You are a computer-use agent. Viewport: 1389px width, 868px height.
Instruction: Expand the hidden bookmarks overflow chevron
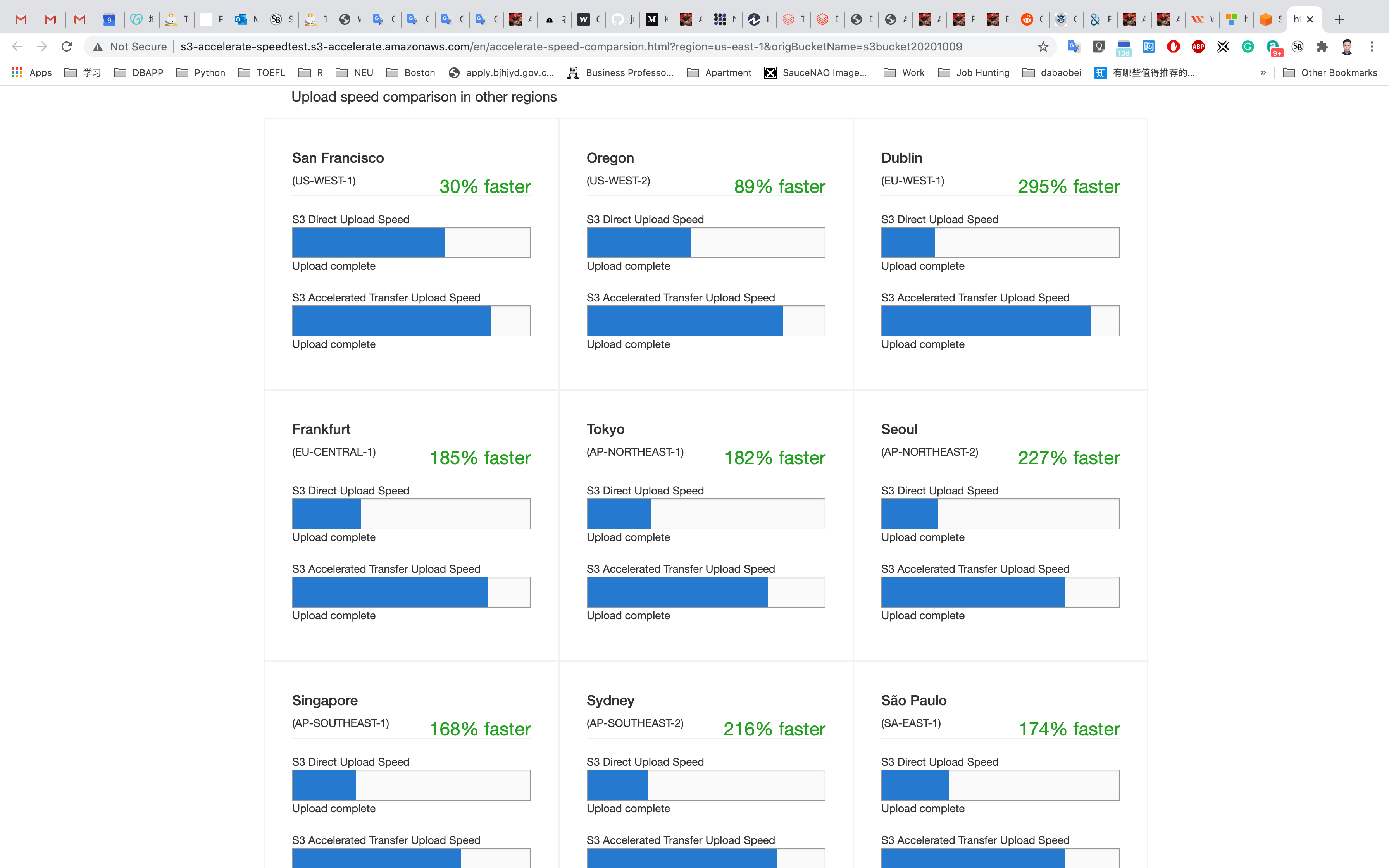pyautogui.click(x=1263, y=72)
